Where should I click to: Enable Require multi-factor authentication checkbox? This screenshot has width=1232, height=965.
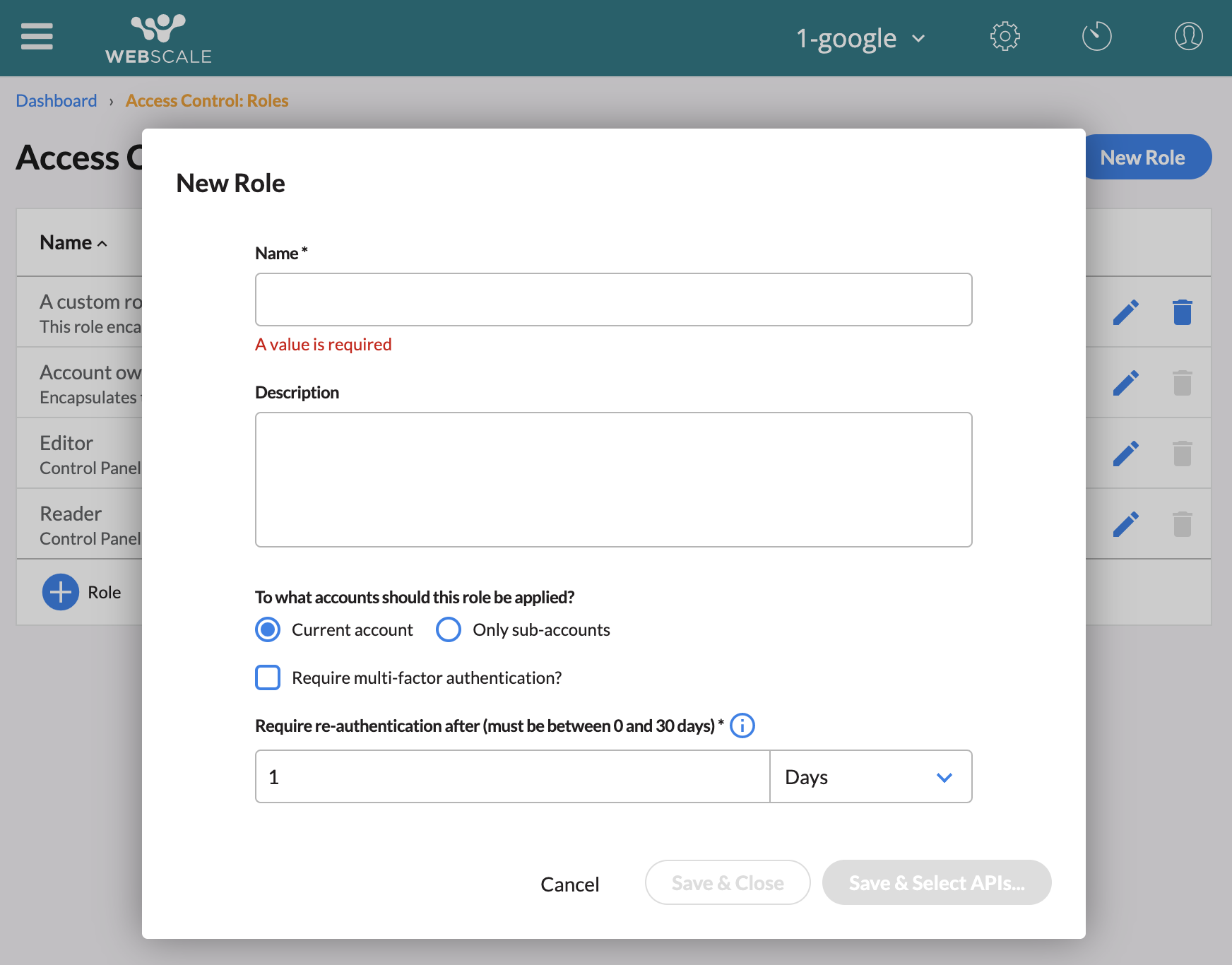click(x=268, y=677)
